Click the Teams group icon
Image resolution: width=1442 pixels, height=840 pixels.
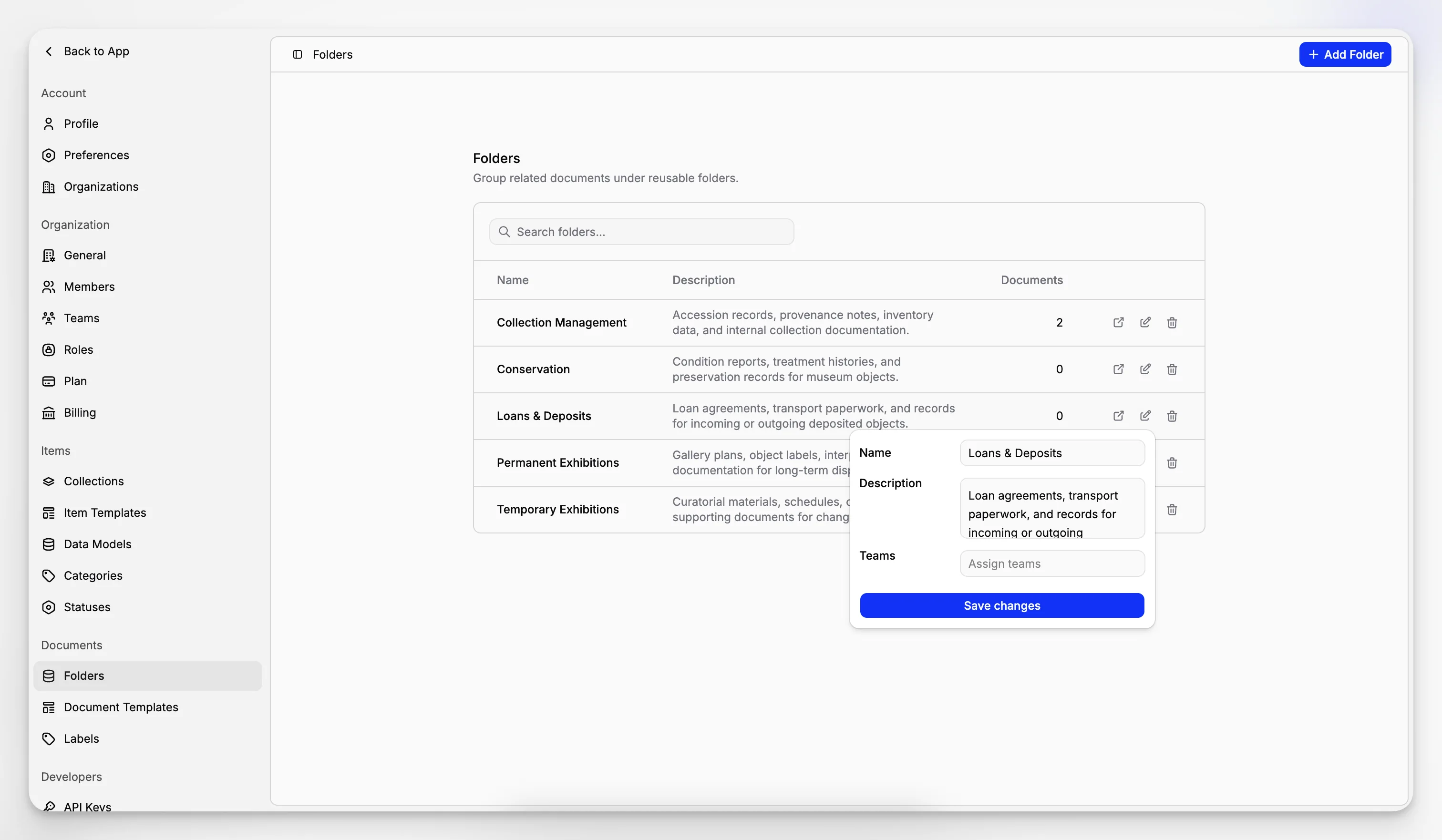click(49, 318)
